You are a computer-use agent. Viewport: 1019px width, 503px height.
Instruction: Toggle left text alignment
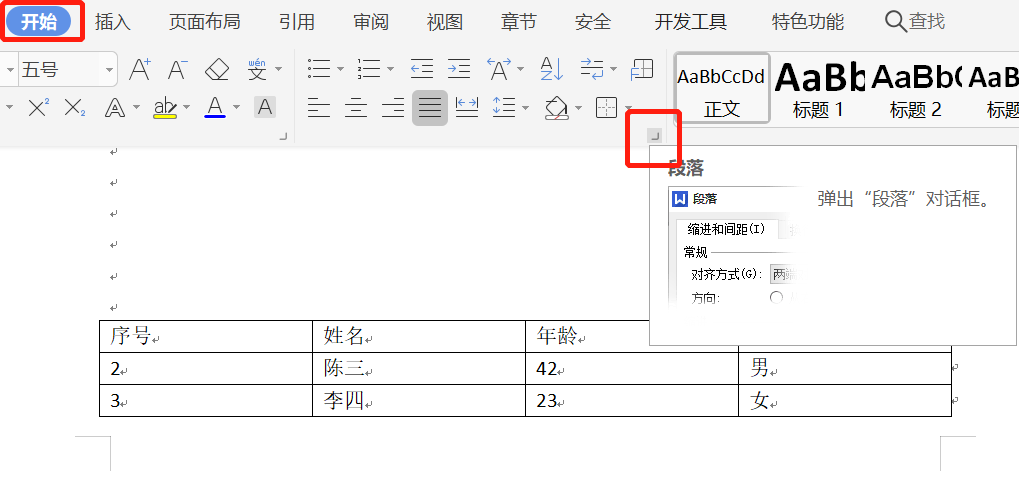coord(318,107)
